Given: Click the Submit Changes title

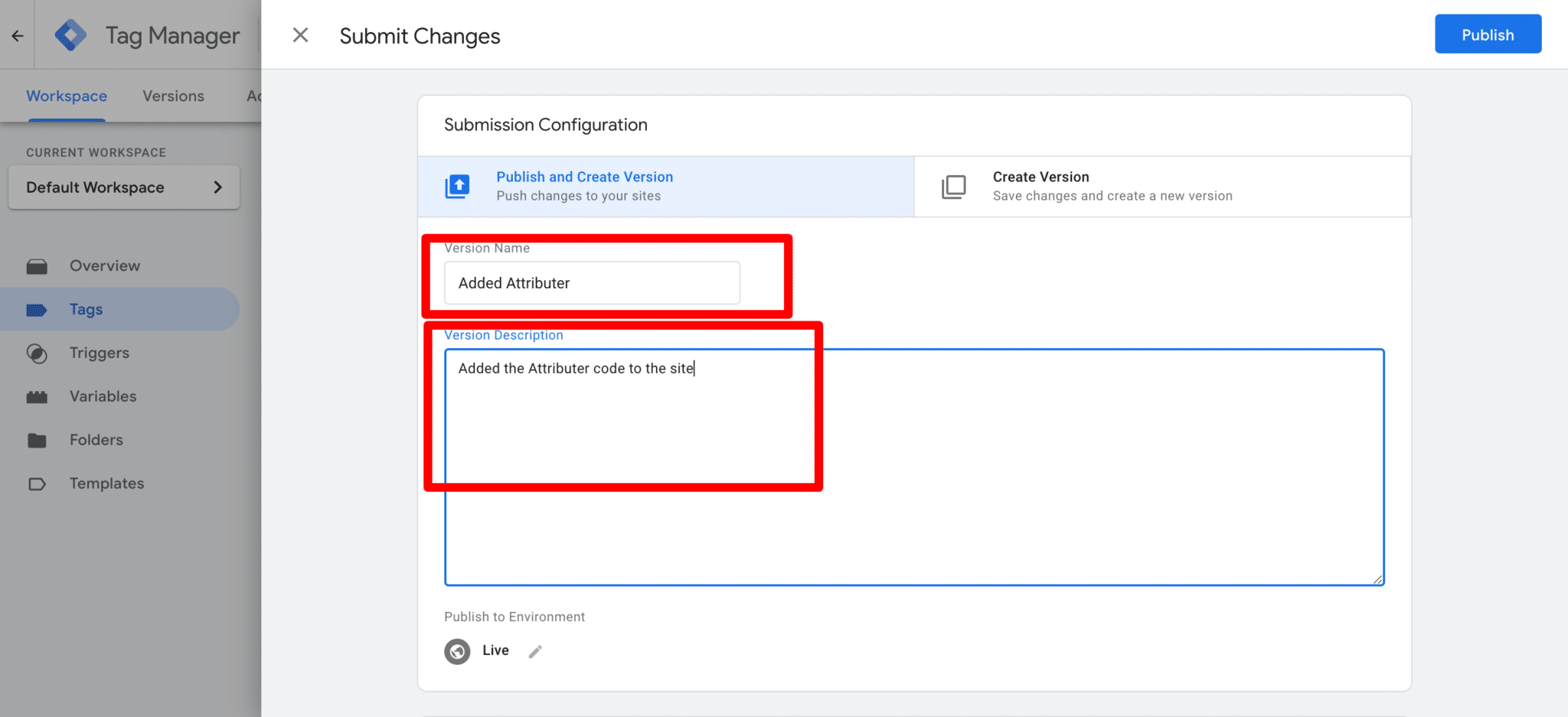Looking at the screenshot, I should click(420, 36).
